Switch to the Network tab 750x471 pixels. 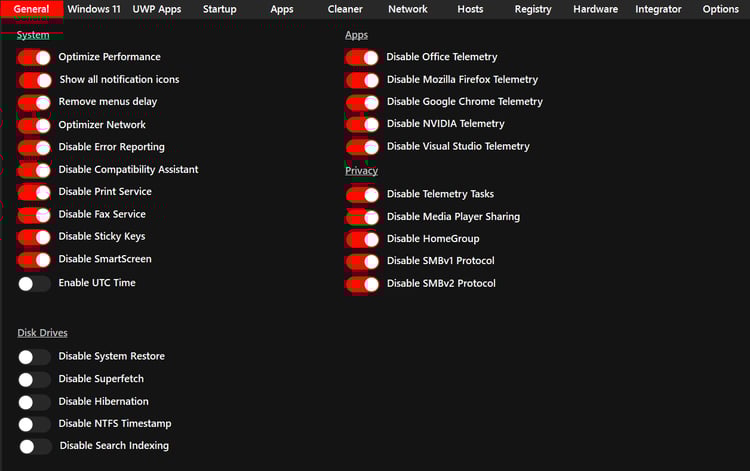coord(408,9)
